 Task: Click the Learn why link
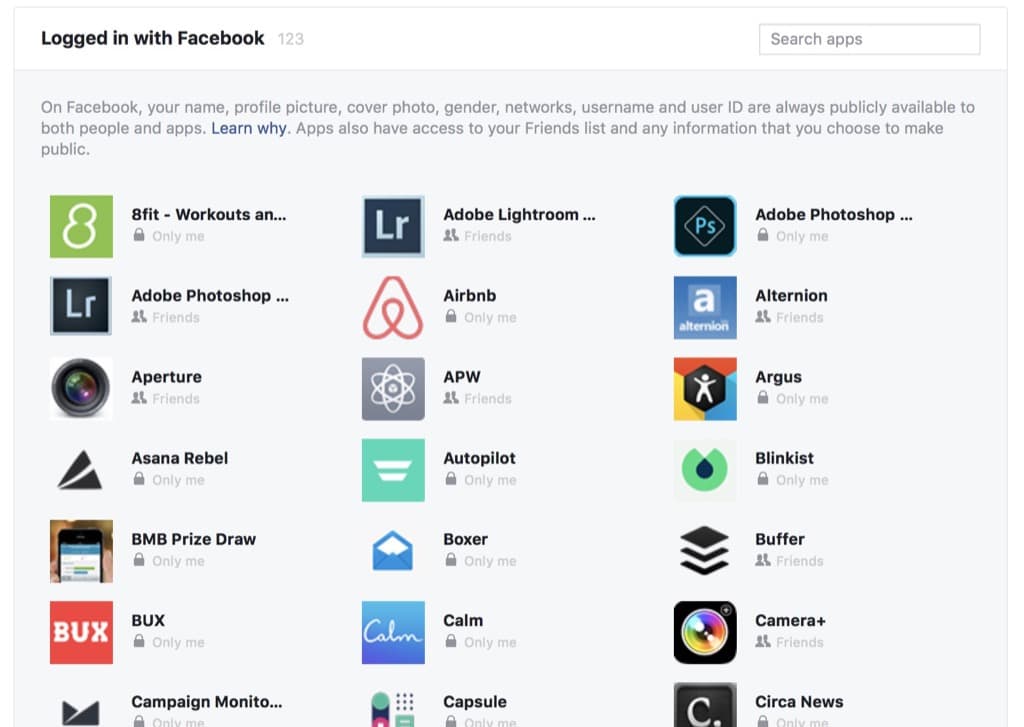tap(249, 128)
